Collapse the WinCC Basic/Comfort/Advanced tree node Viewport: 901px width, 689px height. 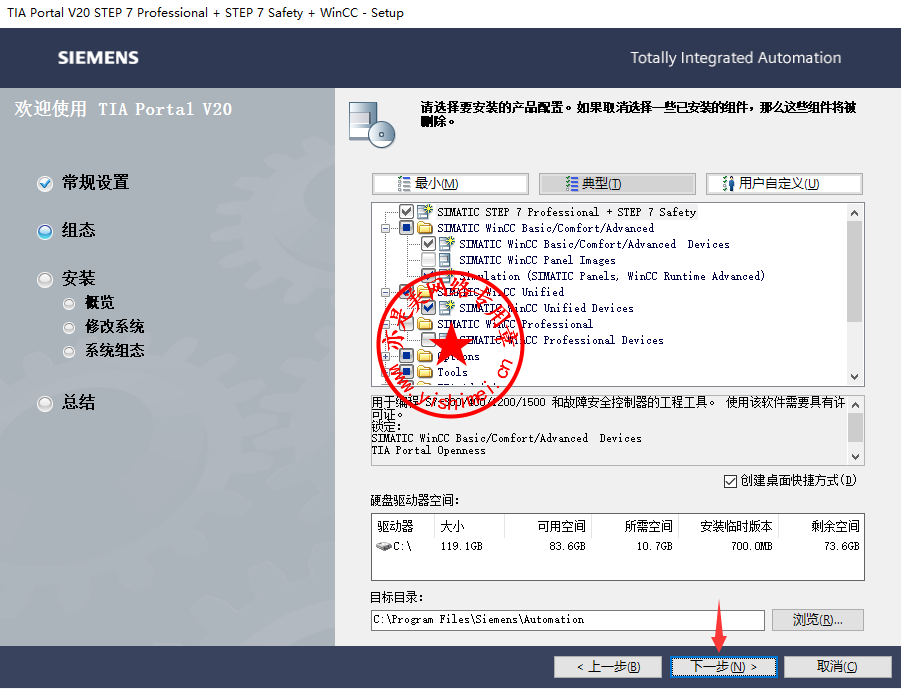point(386,228)
